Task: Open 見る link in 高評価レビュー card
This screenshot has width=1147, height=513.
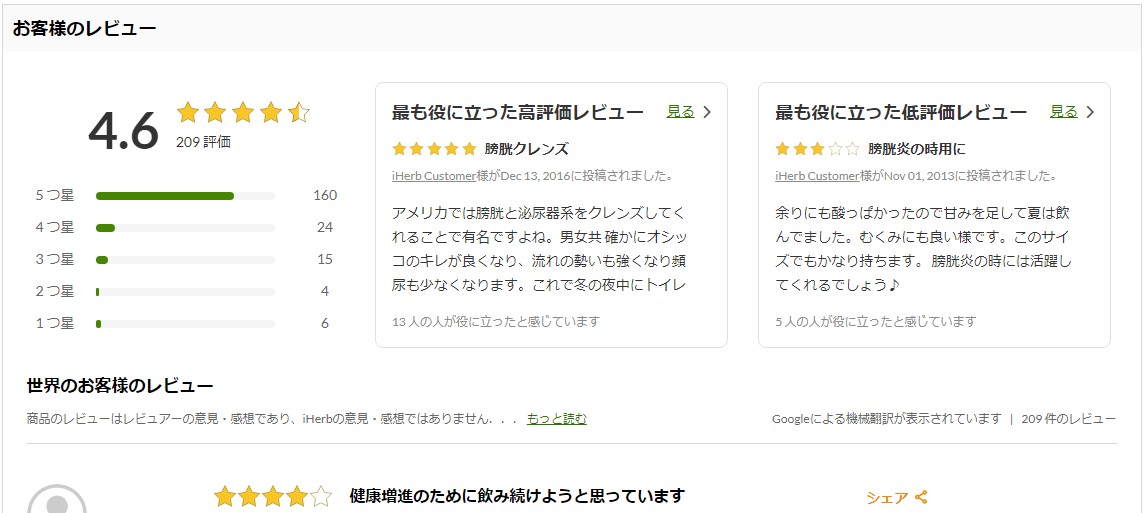Action: 680,112
